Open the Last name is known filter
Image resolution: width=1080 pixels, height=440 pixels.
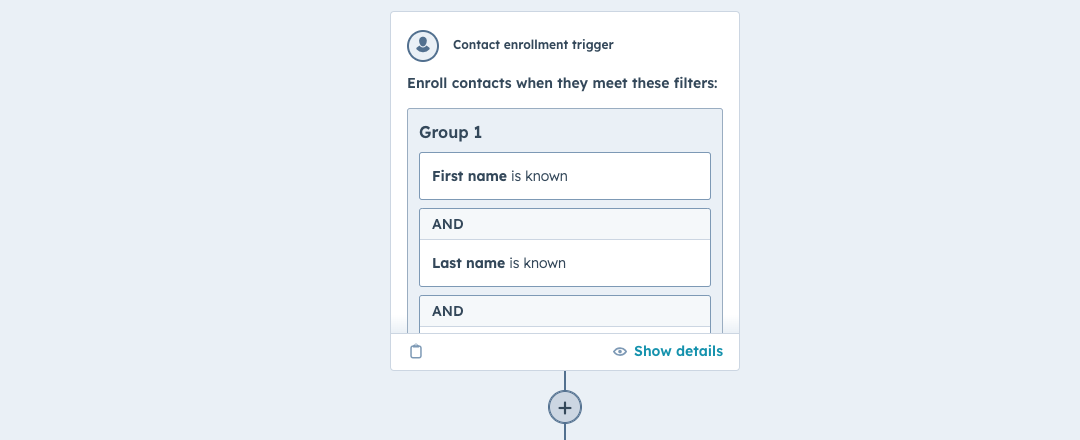click(x=565, y=263)
